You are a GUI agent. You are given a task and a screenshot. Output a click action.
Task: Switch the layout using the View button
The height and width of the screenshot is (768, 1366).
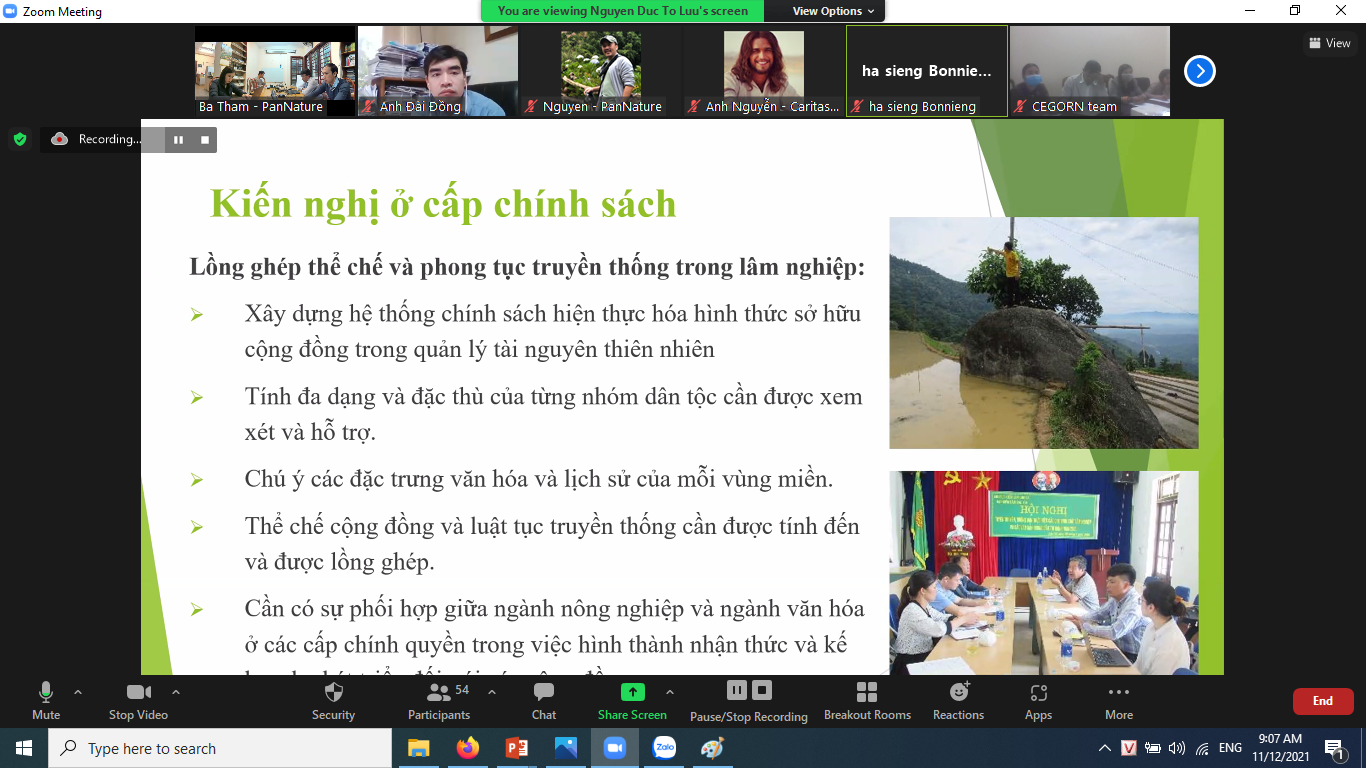[1329, 43]
